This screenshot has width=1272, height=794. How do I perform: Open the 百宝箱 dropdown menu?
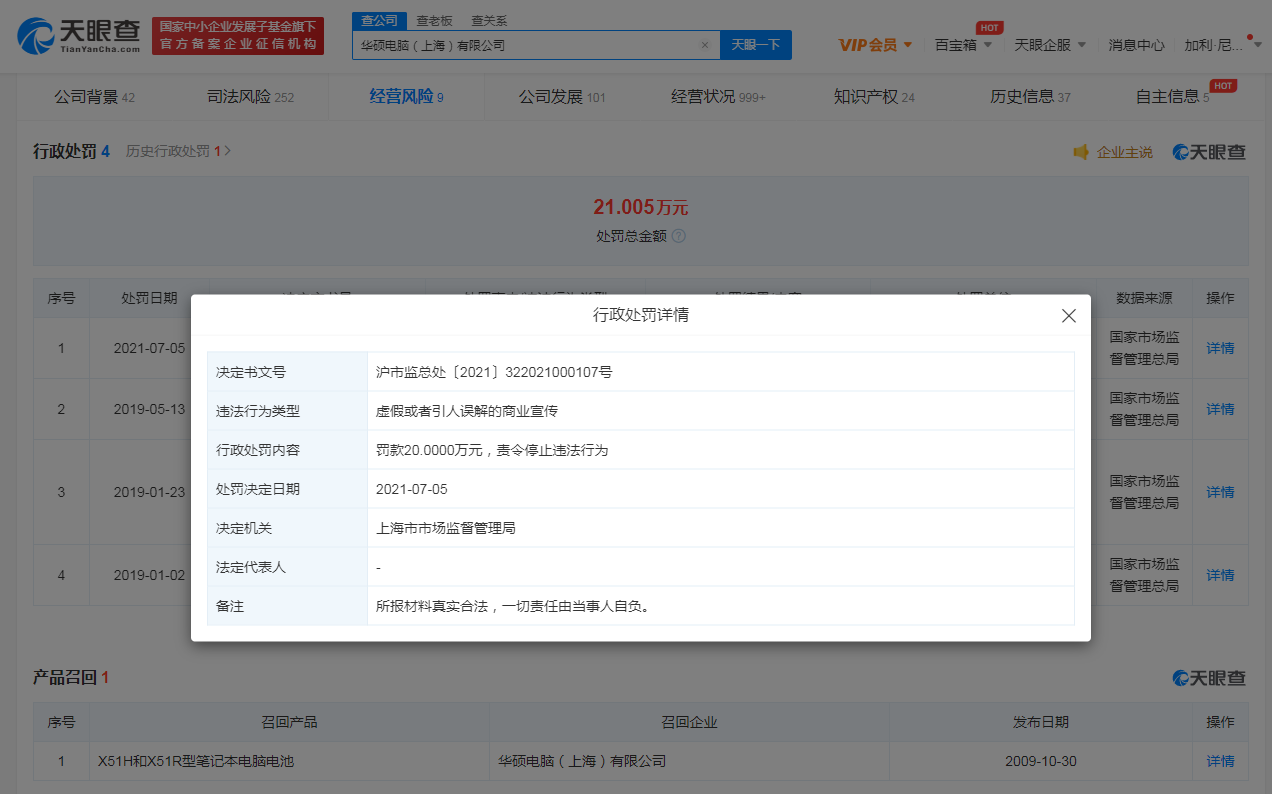tap(964, 45)
